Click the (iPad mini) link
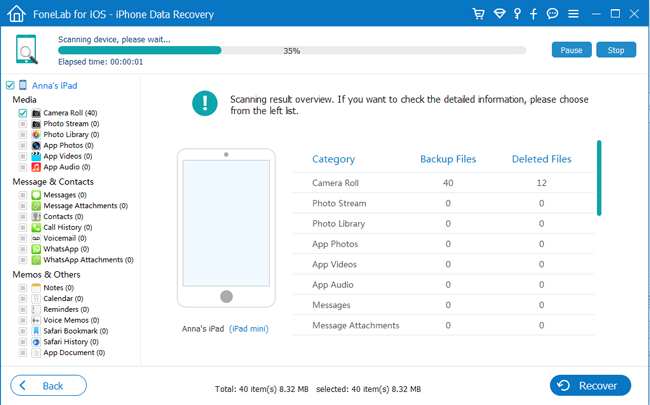The image size is (650, 405). click(x=249, y=329)
